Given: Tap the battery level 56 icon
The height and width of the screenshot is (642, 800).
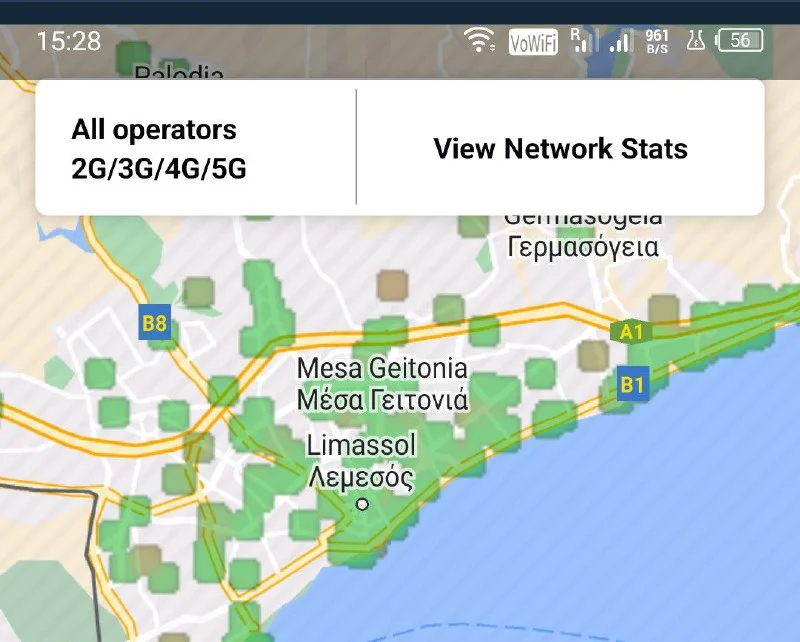Looking at the screenshot, I should [740, 41].
